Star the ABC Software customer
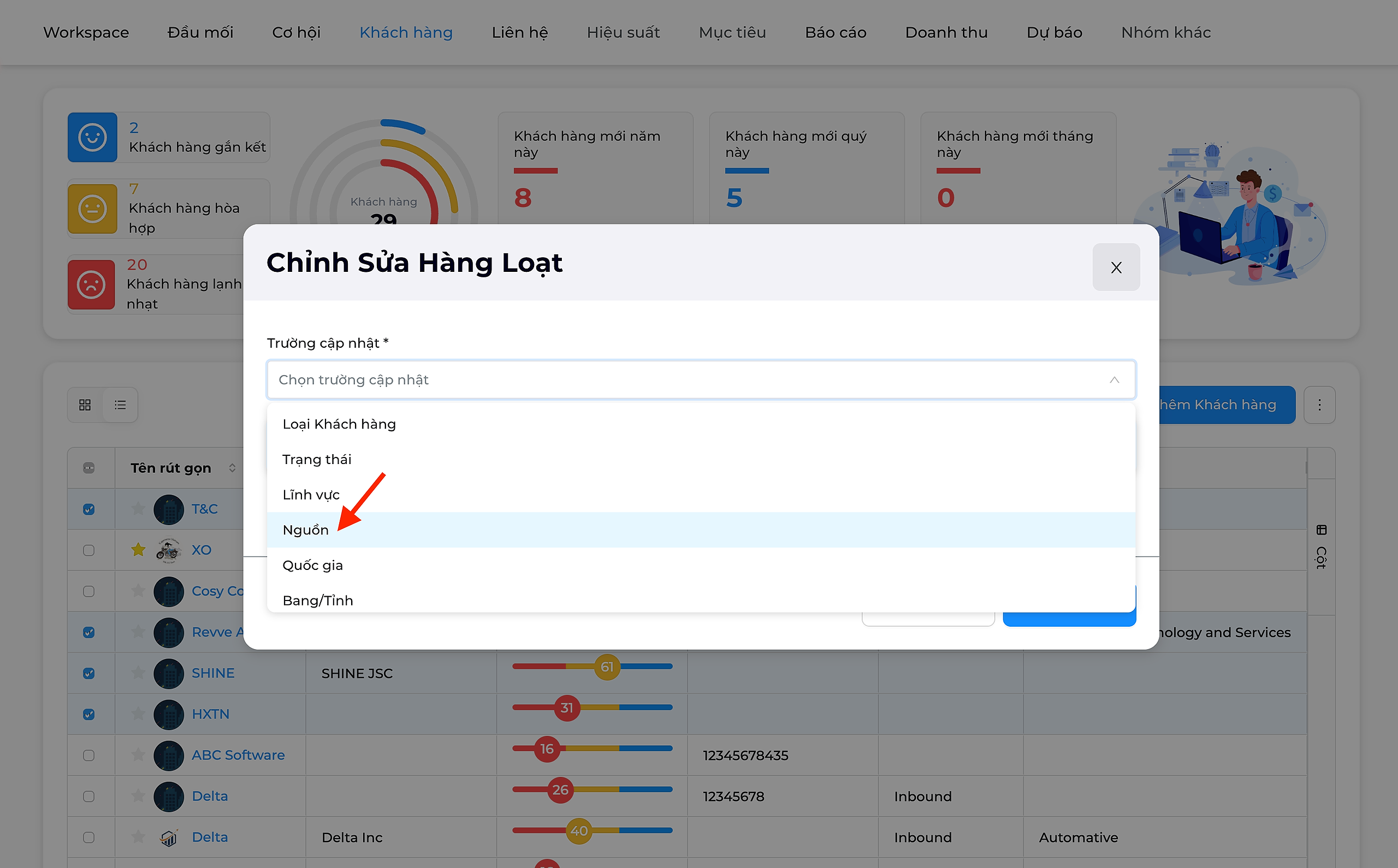This screenshot has height=868, width=1398. click(x=138, y=755)
